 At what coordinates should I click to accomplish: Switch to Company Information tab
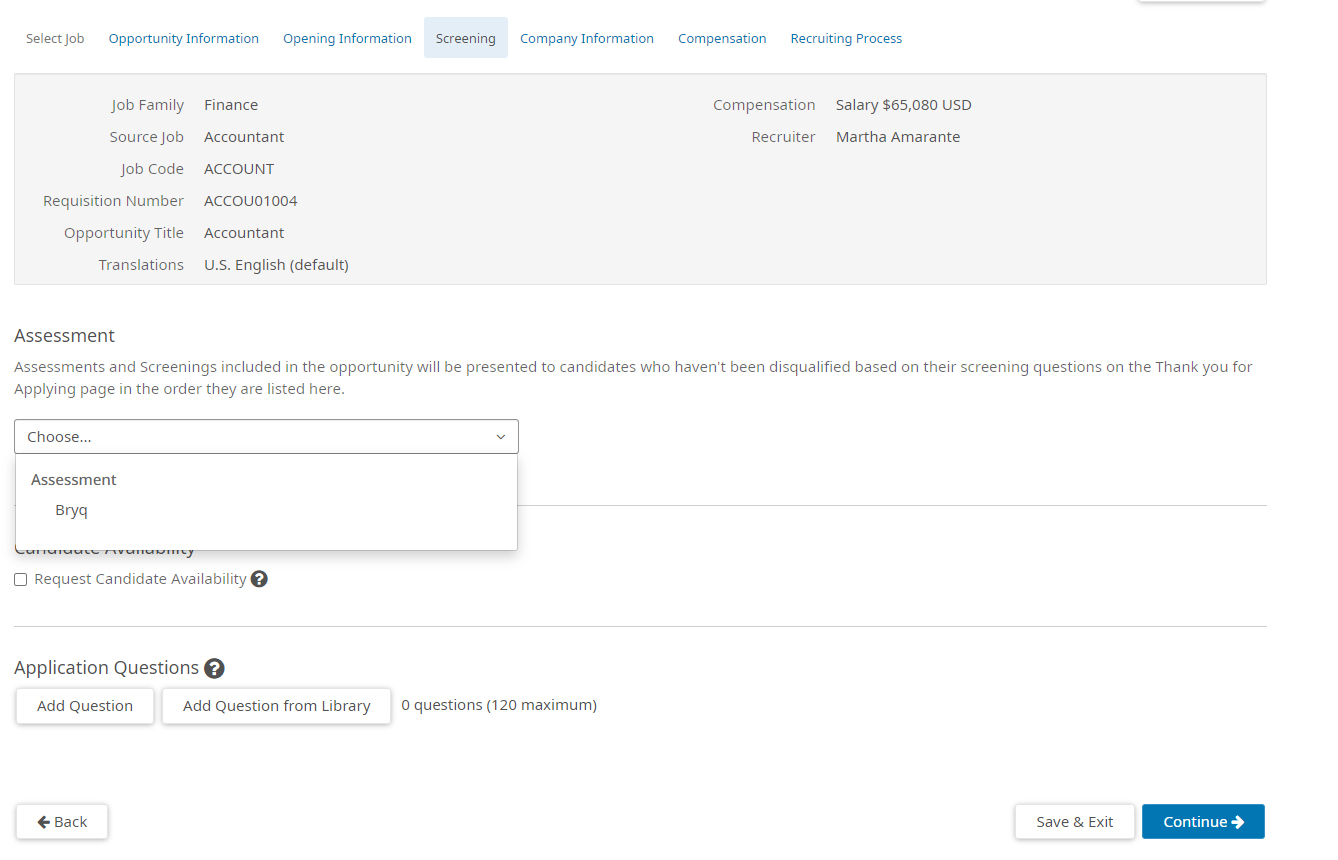(x=587, y=38)
